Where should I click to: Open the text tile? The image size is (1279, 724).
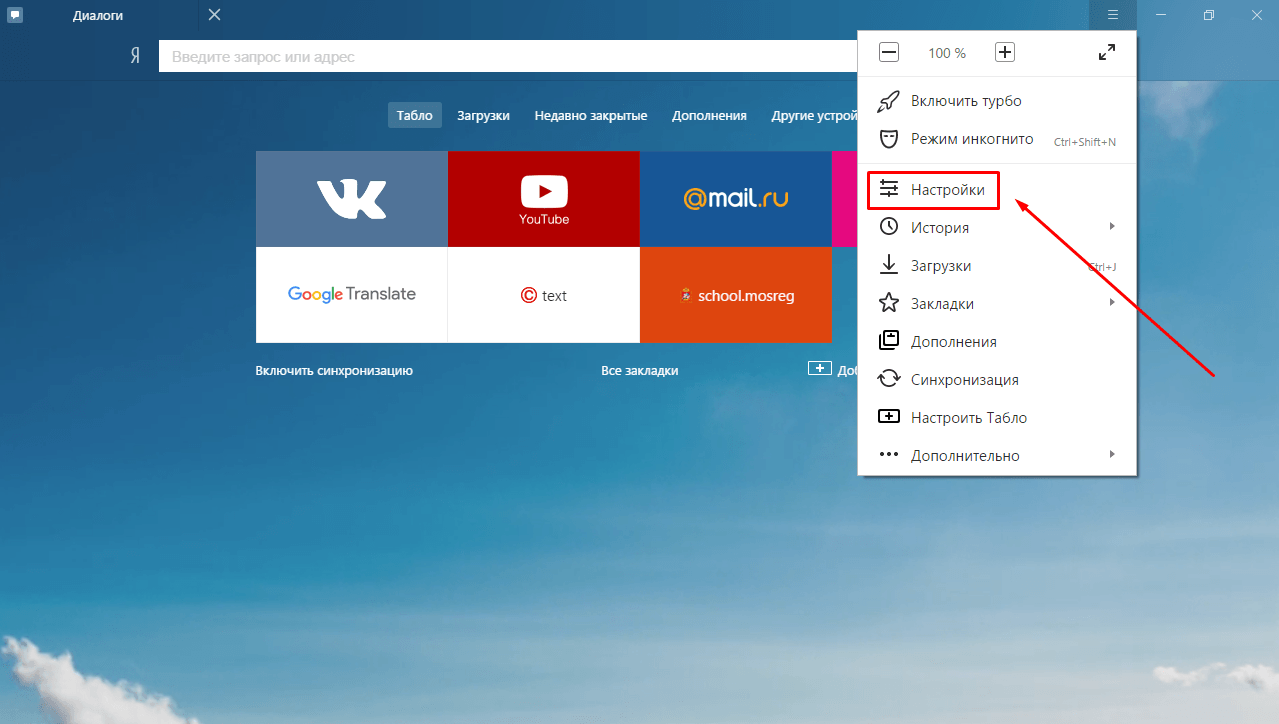coord(544,295)
